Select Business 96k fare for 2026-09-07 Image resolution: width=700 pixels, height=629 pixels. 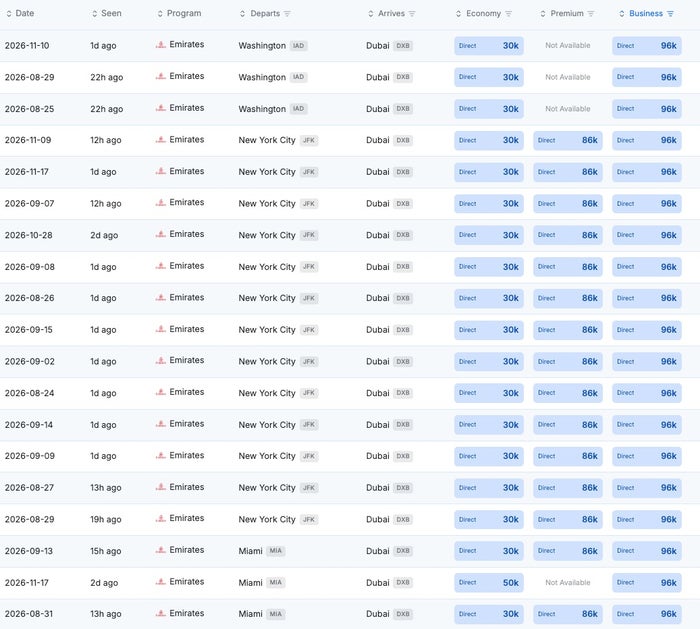point(647,204)
